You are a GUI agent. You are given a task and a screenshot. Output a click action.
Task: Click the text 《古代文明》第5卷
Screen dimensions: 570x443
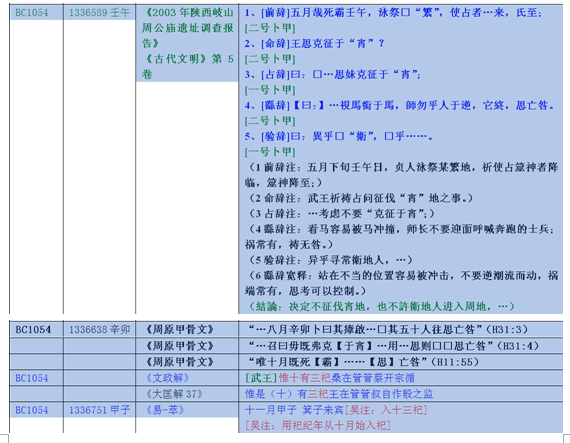[188, 67]
